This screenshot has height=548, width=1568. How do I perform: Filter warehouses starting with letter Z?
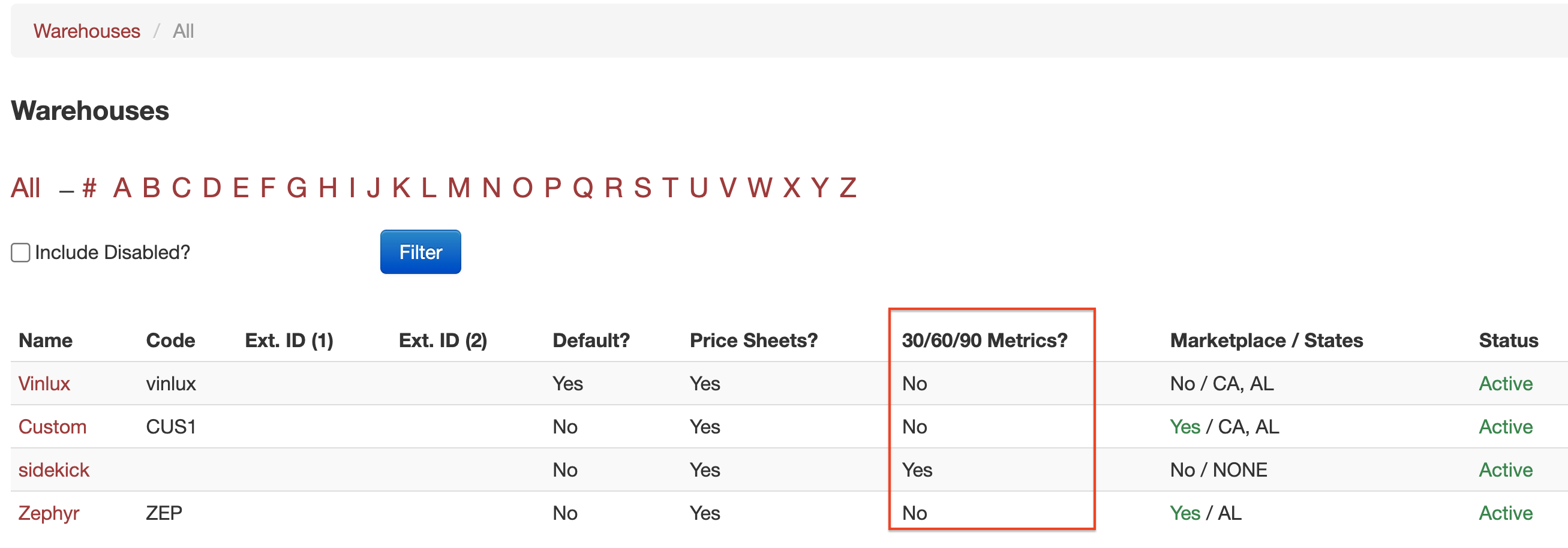(x=848, y=187)
